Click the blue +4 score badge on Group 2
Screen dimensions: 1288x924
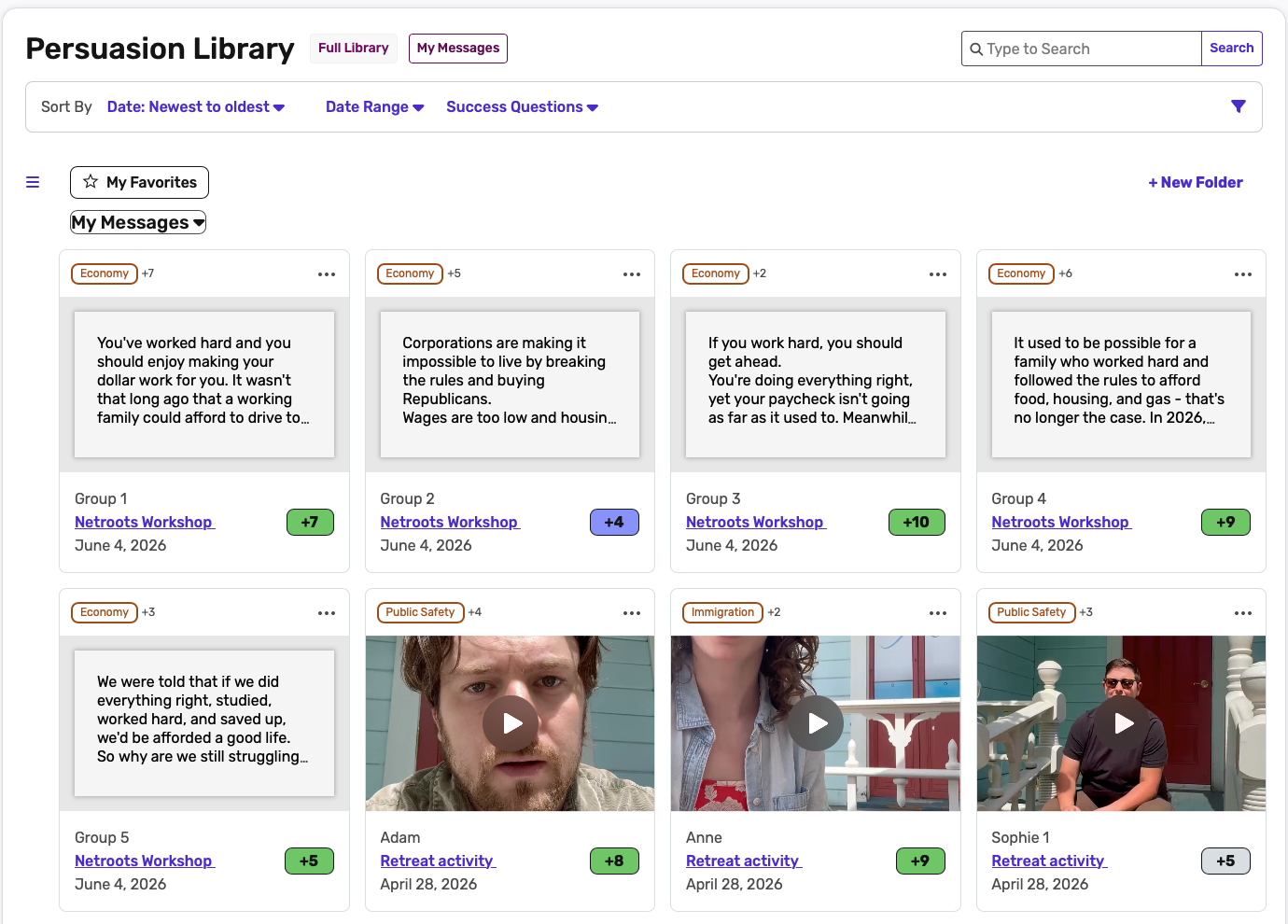point(614,523)
